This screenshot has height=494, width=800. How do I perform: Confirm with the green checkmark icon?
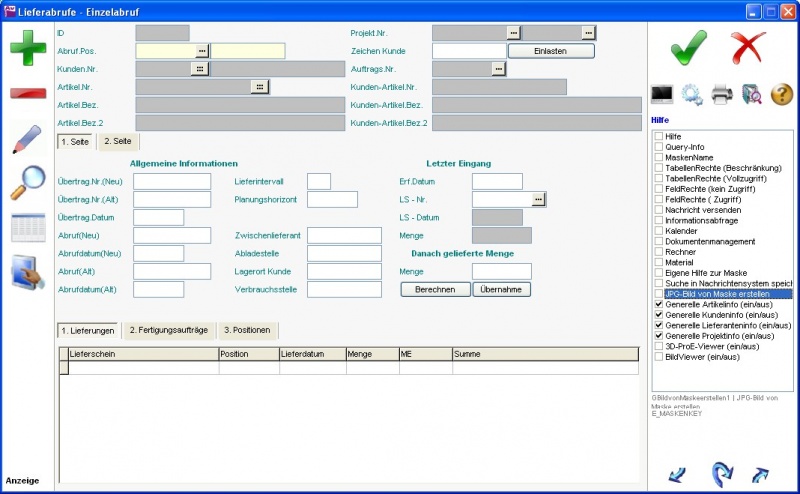[688, 47]
